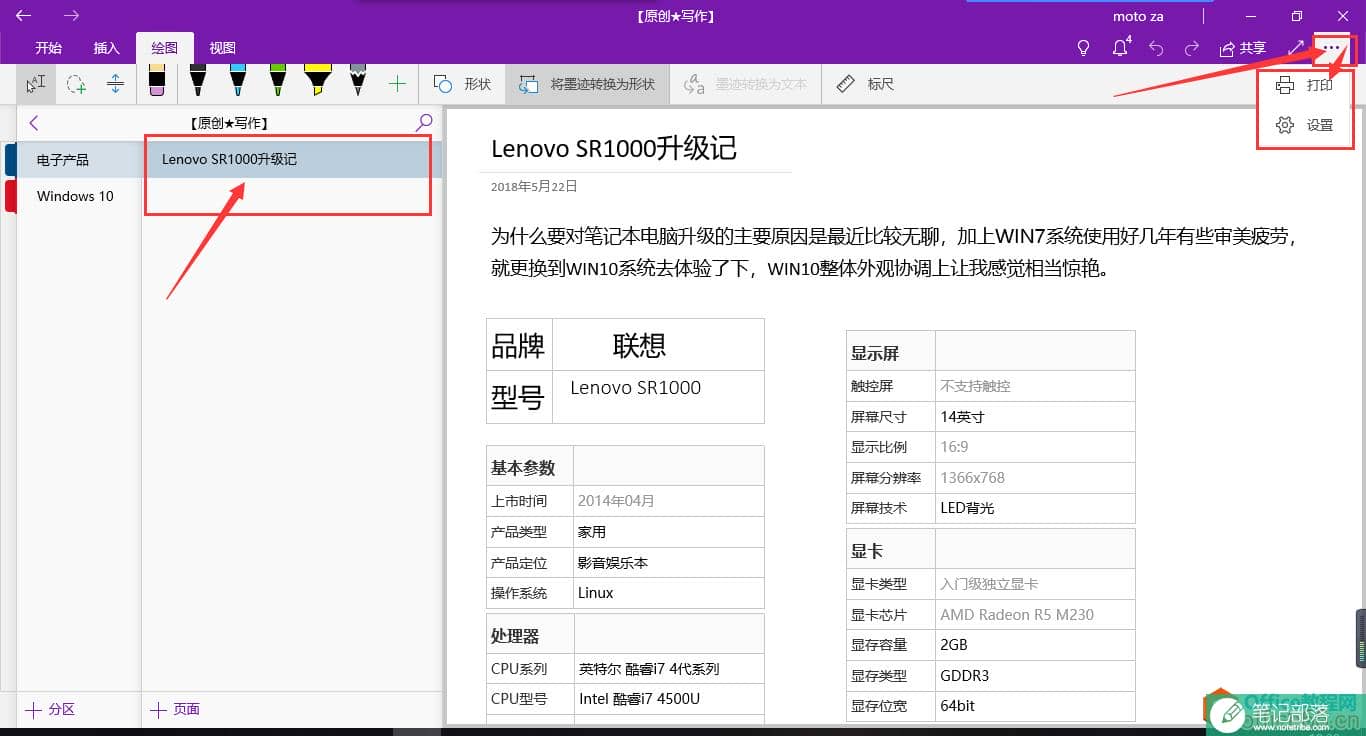Click the account name moto za
The image size is (1366, 736).
tap(1138, 16)
